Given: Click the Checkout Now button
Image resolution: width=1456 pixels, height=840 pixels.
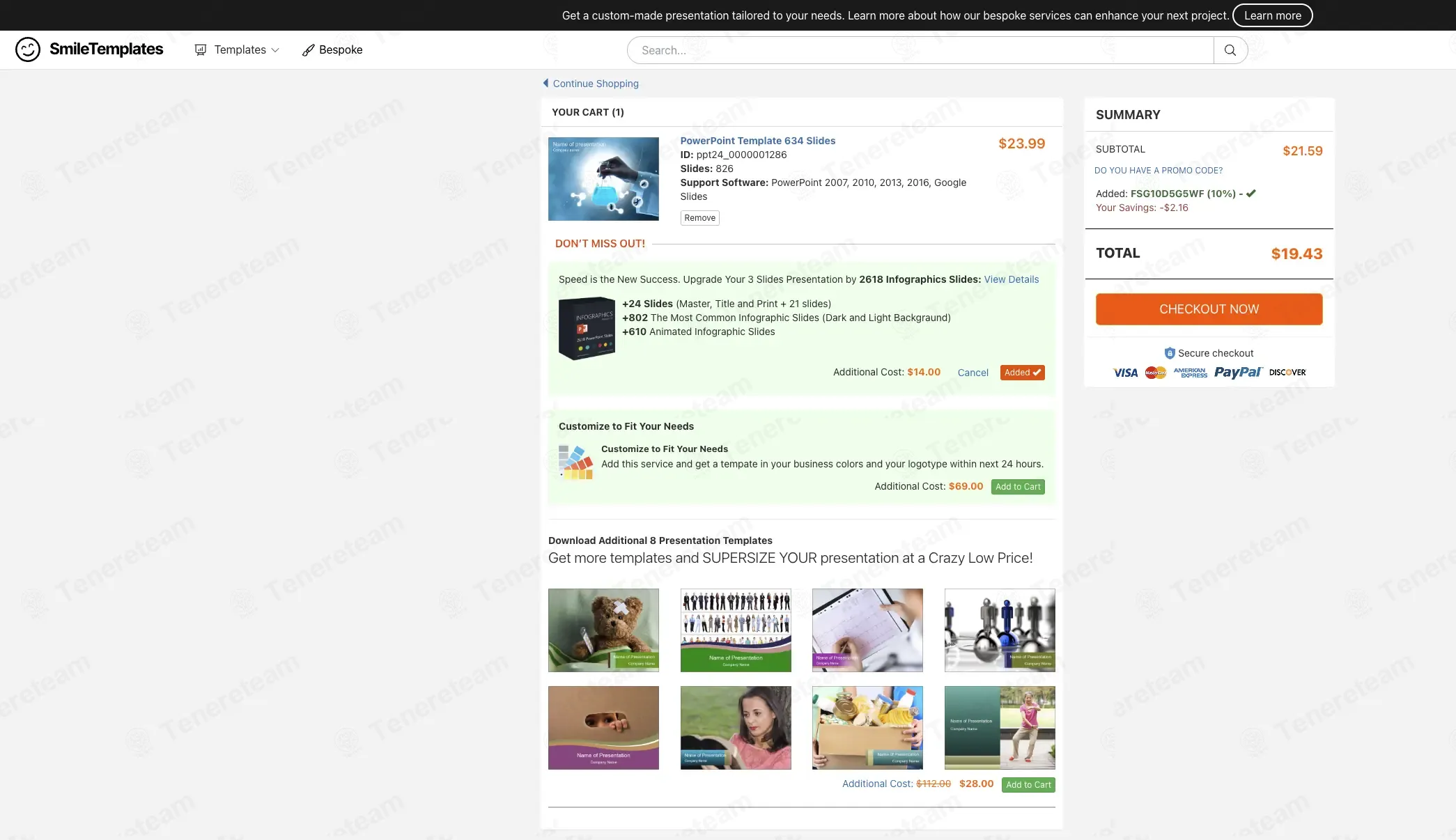Looking at the screenshot, I should 1209,309.
